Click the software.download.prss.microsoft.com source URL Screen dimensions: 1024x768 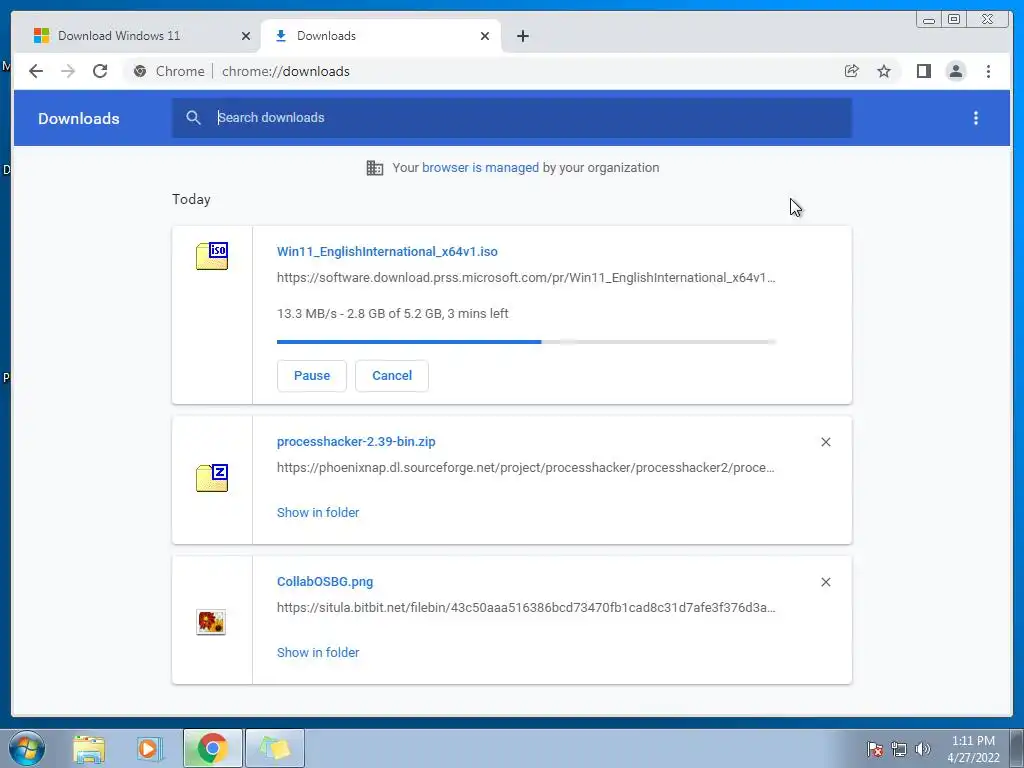pos(526,278)
